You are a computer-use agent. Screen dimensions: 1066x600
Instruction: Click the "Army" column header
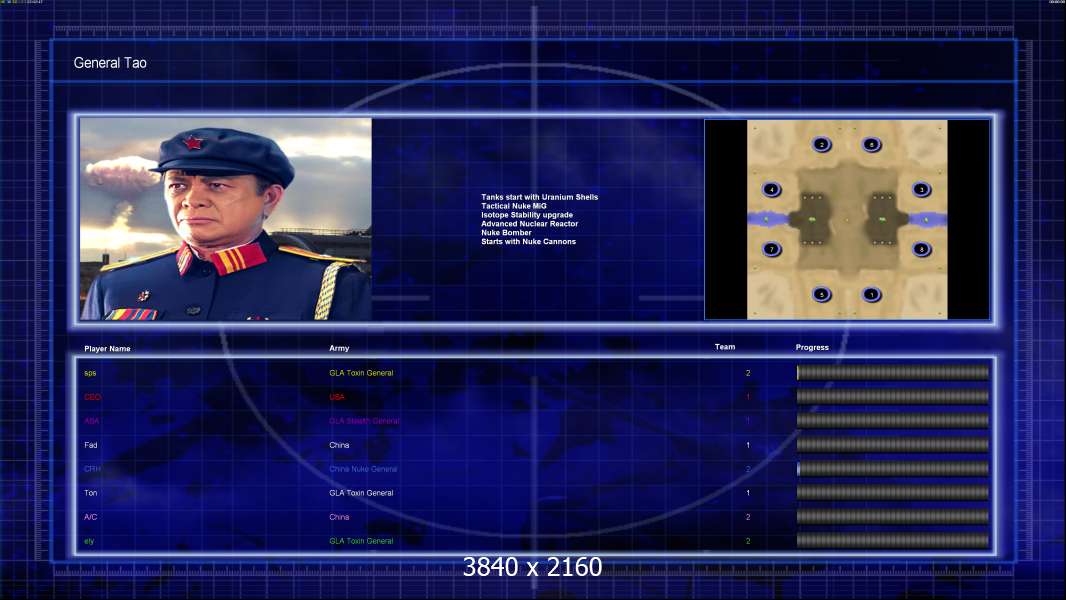tap(339, 348)
